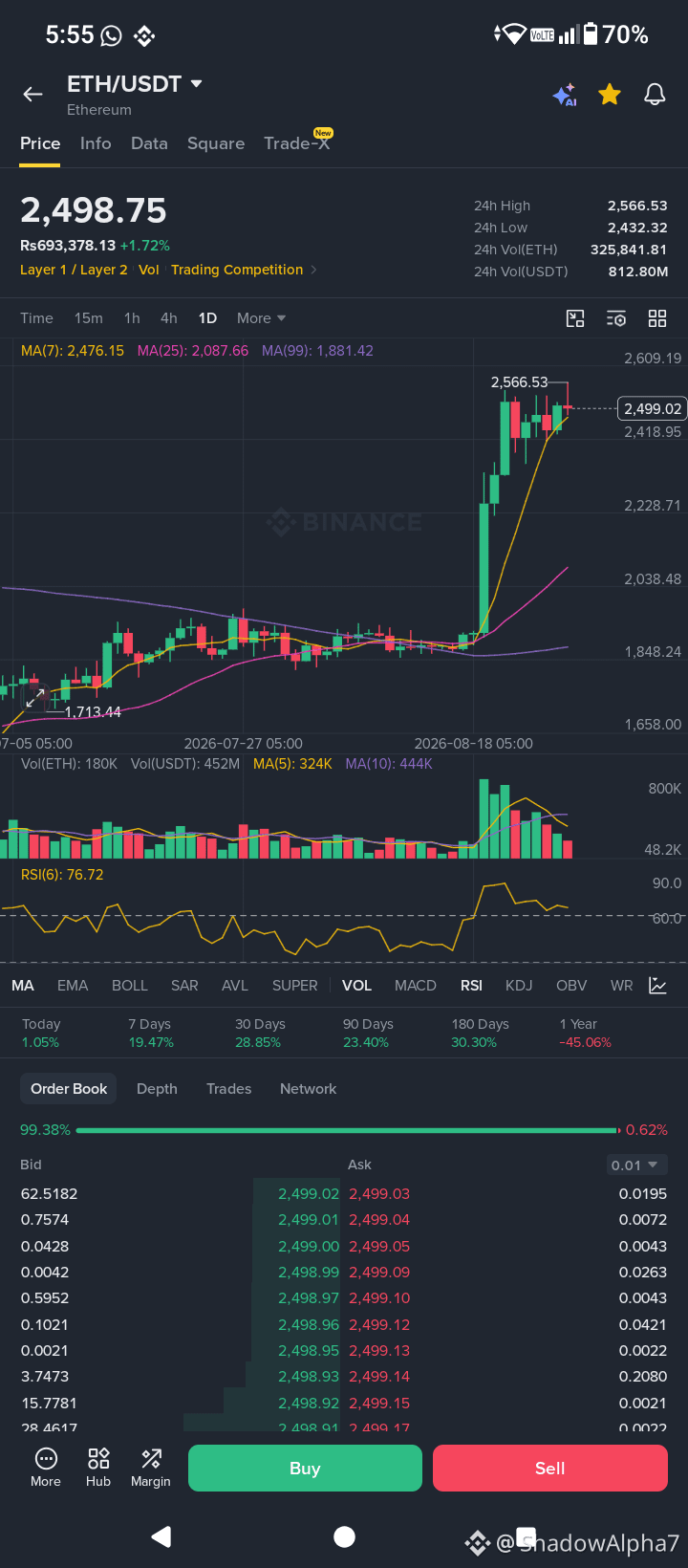Open the Margin trading icon
This screenshot has width=688, height=1568.
151,1468
